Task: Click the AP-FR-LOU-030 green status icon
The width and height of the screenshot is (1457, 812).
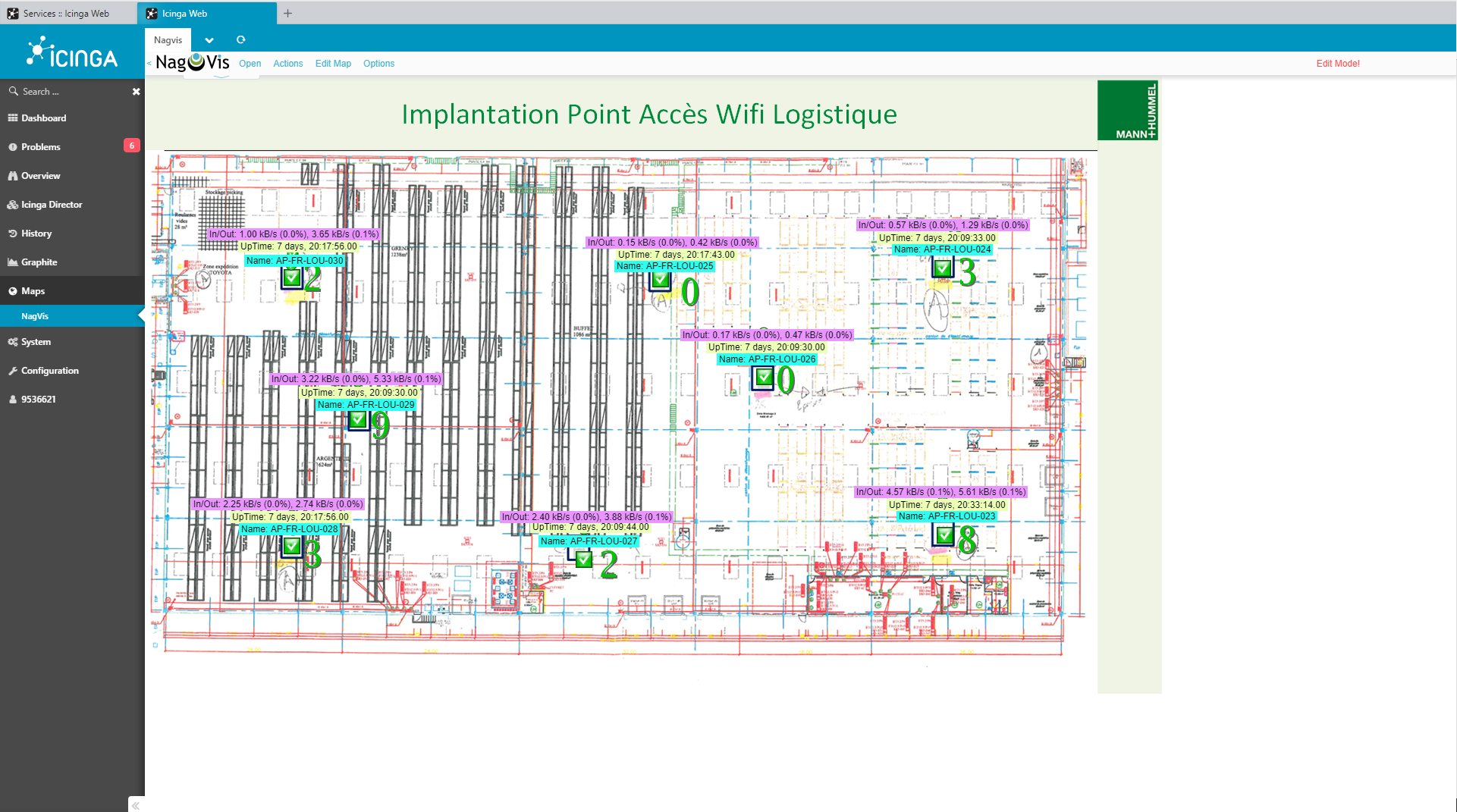Action: click(291, 278)
